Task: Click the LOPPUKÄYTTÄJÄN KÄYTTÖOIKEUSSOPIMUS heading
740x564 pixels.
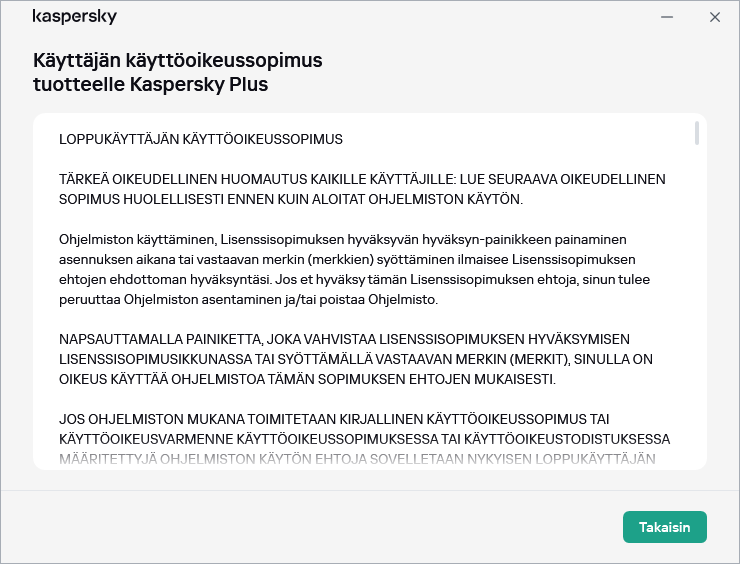Action: (x=201, y=139)
